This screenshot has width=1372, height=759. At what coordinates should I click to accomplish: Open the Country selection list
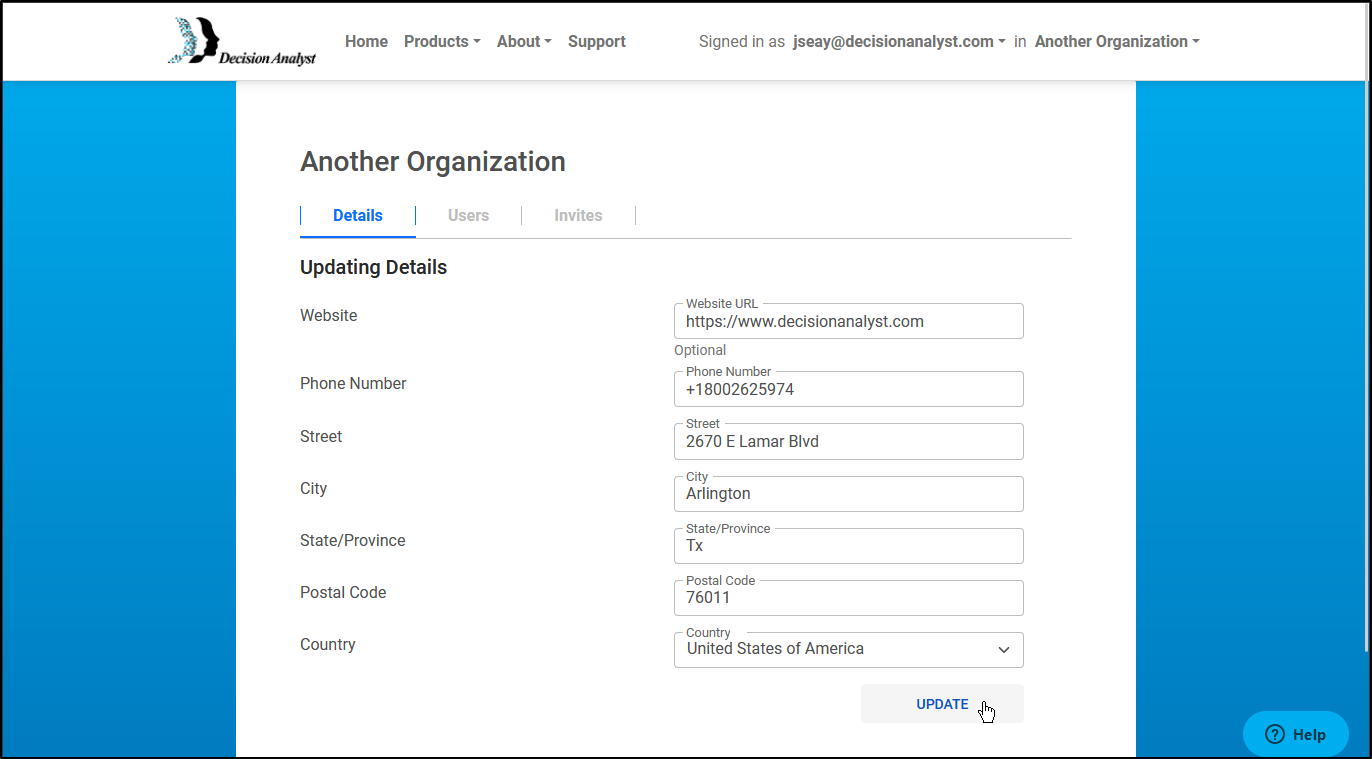[848, 649]
